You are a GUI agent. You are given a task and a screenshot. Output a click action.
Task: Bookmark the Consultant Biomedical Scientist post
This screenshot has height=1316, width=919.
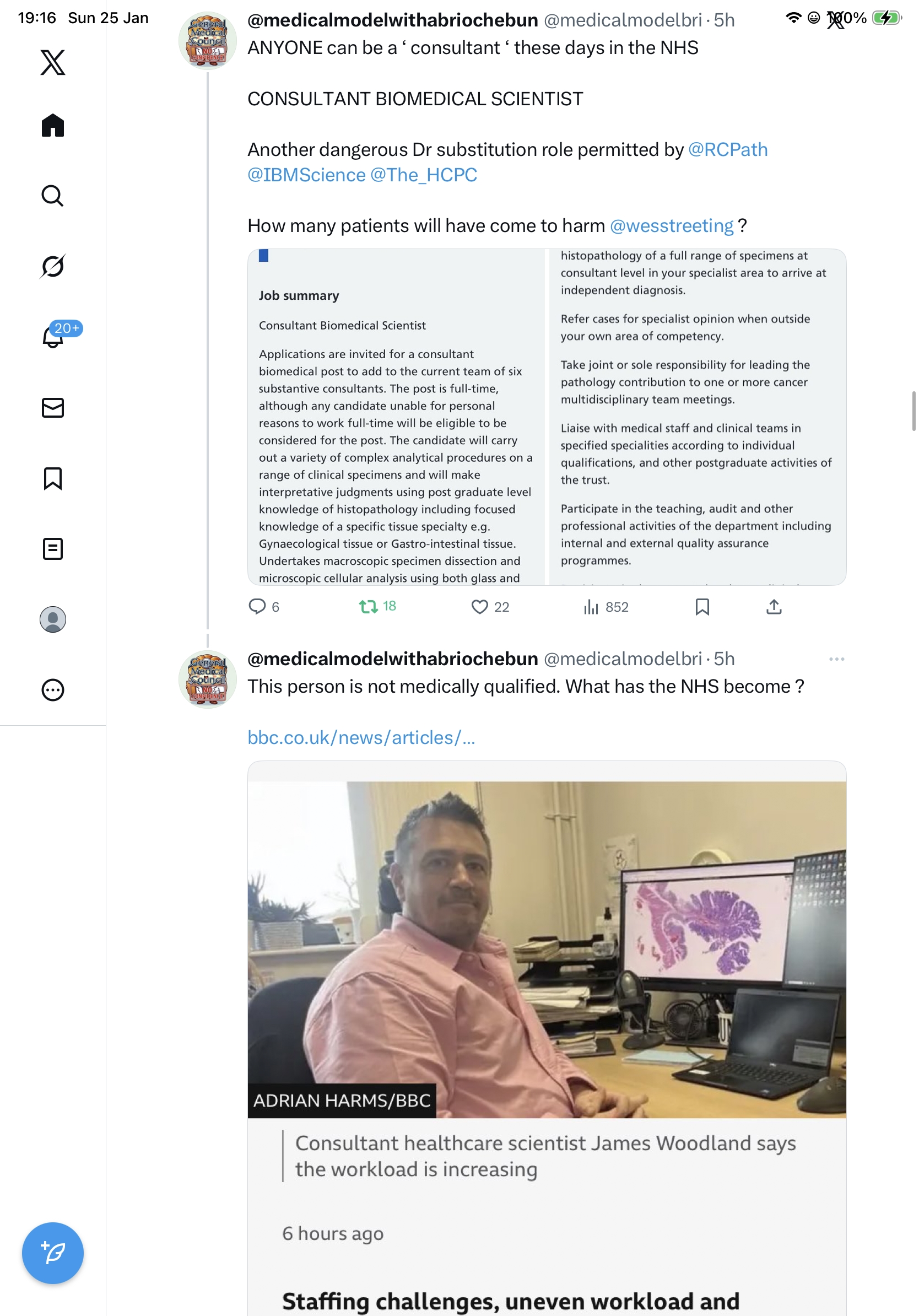click(702, 606)
